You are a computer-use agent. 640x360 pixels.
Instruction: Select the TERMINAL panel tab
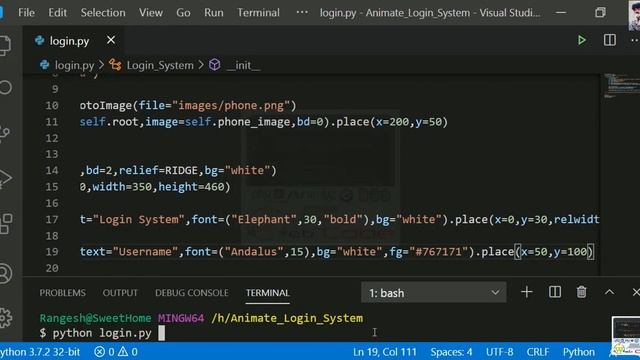[x=268, y=293]
